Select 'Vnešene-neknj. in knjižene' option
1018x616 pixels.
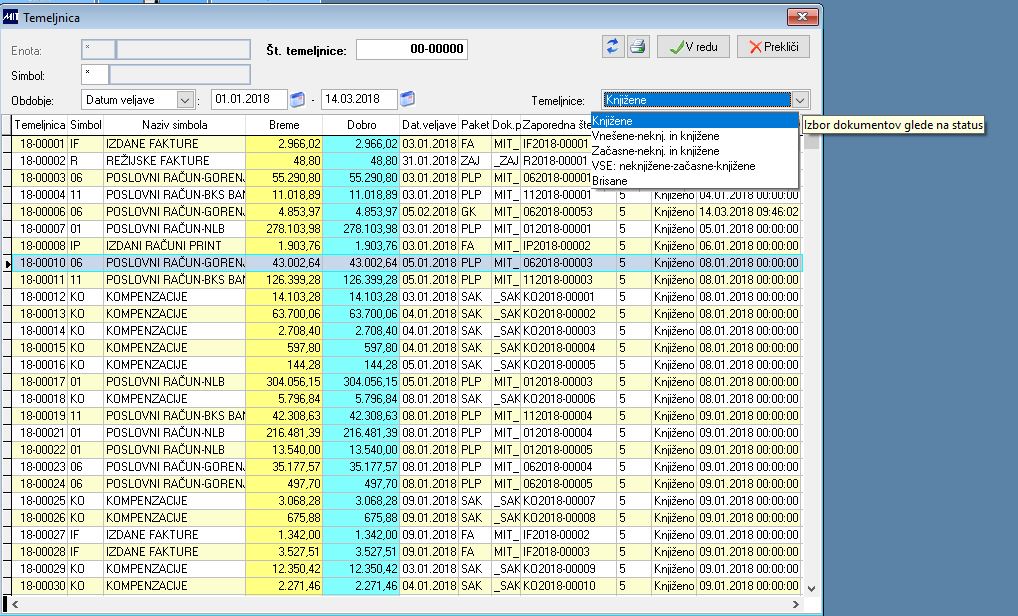[x=655, y=136]
